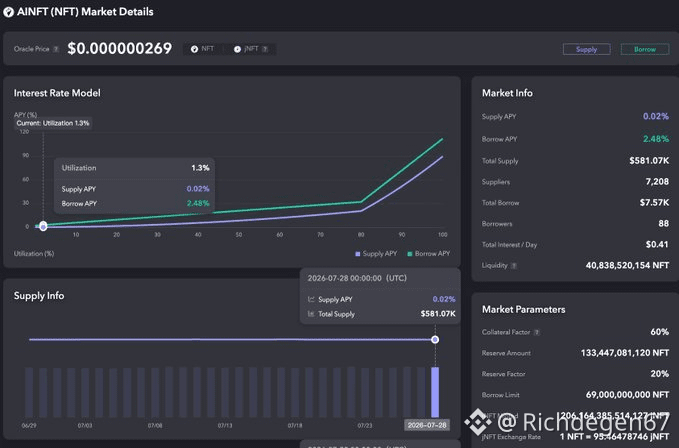The width and height of the screenshot is (679, 448).
Task: Click the Collateral Factor help icon
Action: click(x=537, y=332)
